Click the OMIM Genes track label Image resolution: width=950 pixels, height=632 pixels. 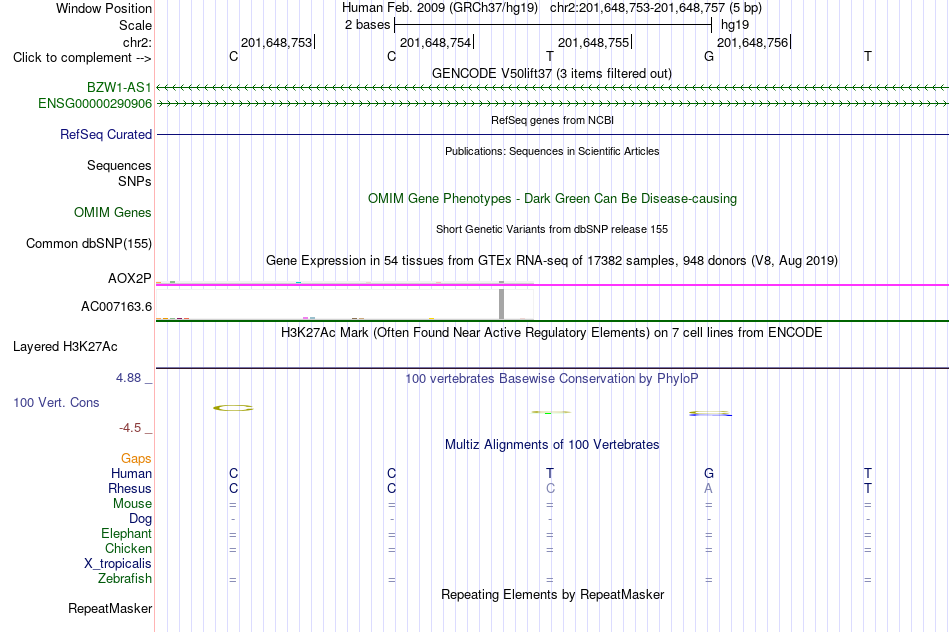click(112, 213)
